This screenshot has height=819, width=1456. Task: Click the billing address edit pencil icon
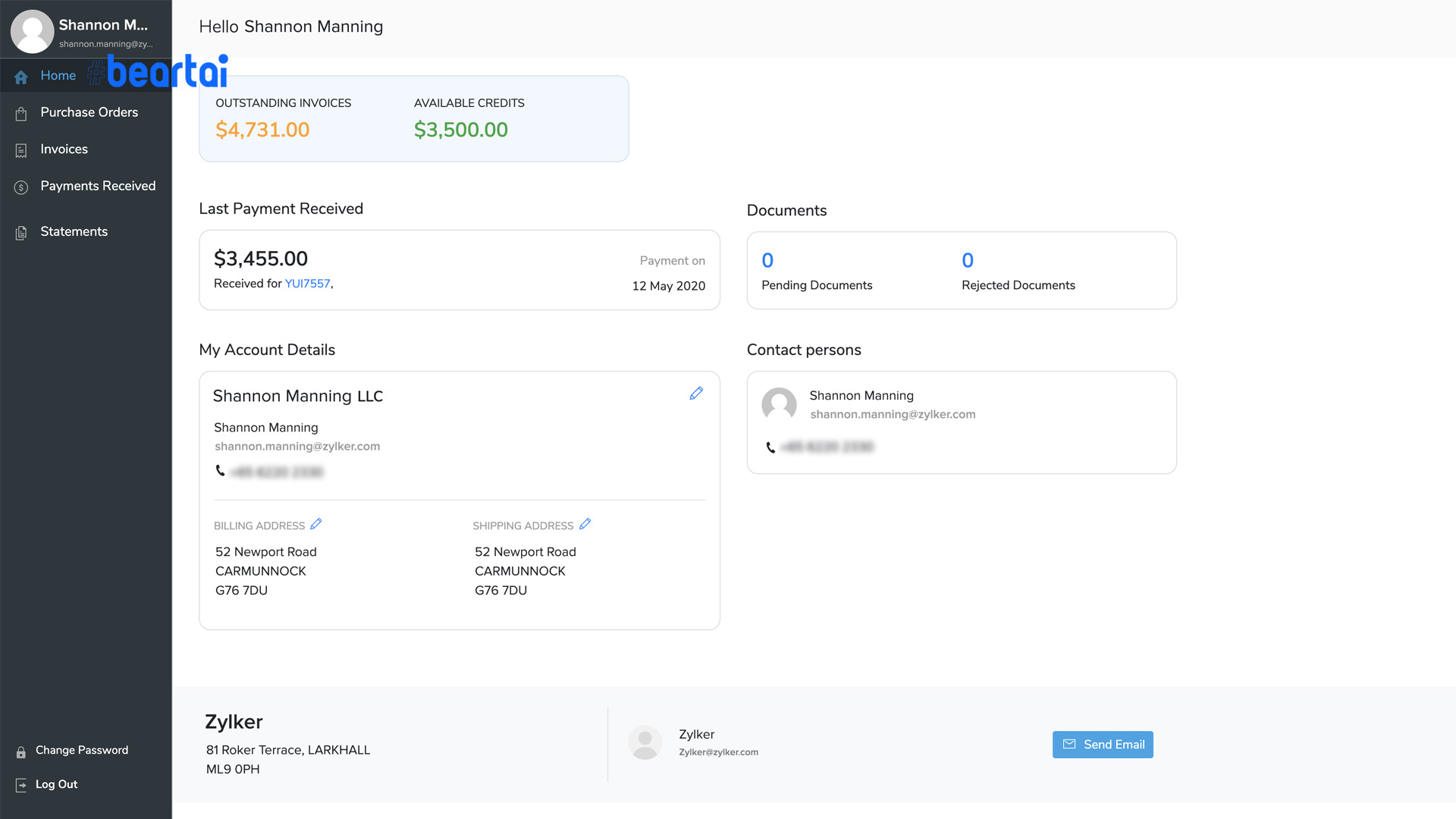coord(316,524)
